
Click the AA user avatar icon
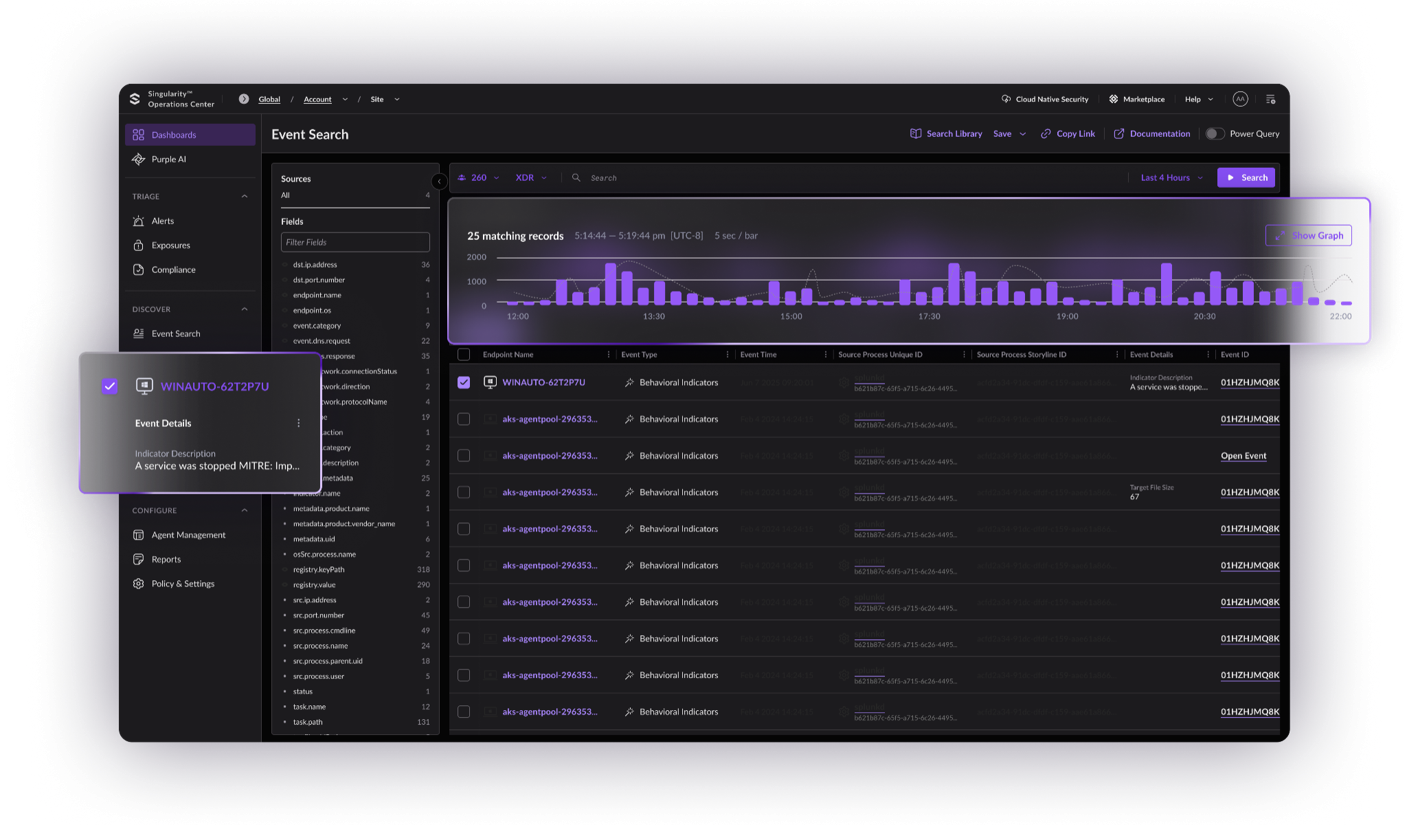pos(1240,99)
